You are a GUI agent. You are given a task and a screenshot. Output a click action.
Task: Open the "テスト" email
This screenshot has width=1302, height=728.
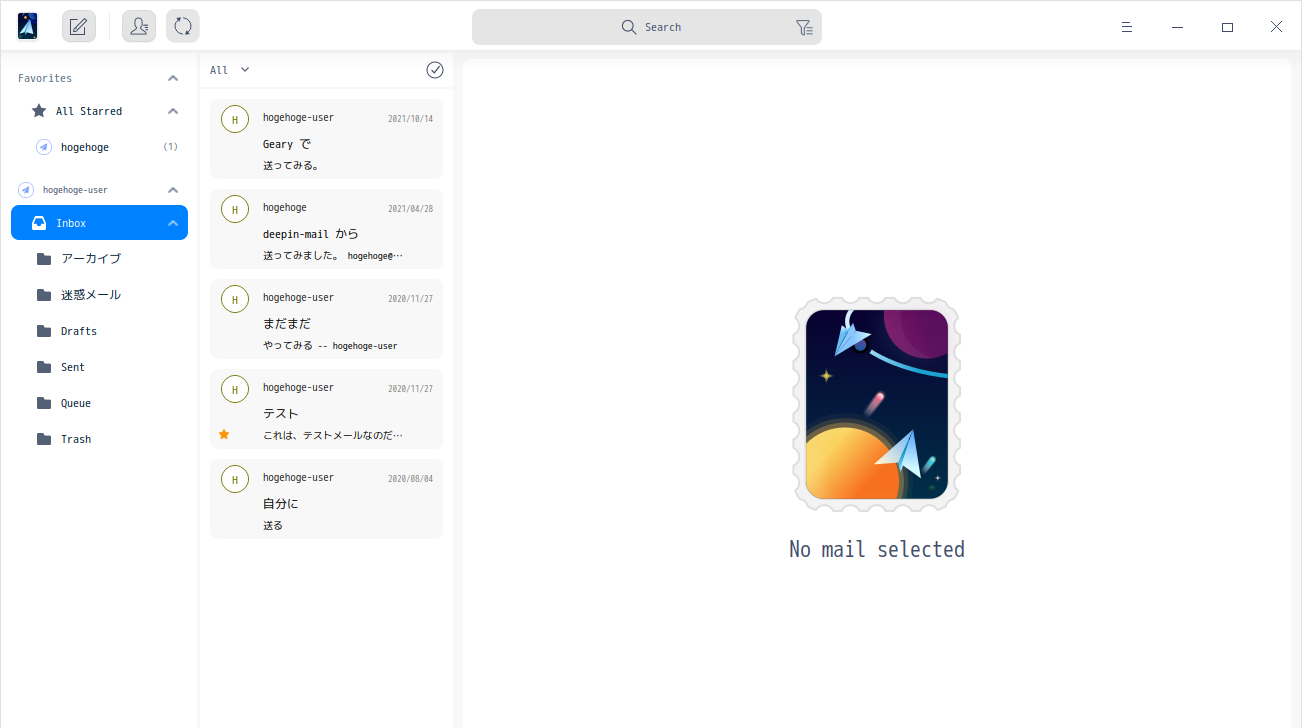pyautogui.click(x=326, y=409)
